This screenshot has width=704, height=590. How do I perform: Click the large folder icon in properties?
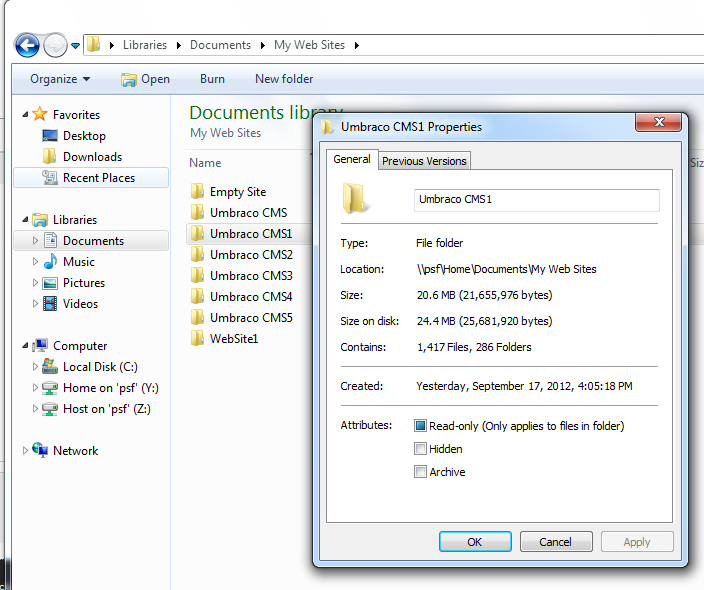(x=356, y=198)
